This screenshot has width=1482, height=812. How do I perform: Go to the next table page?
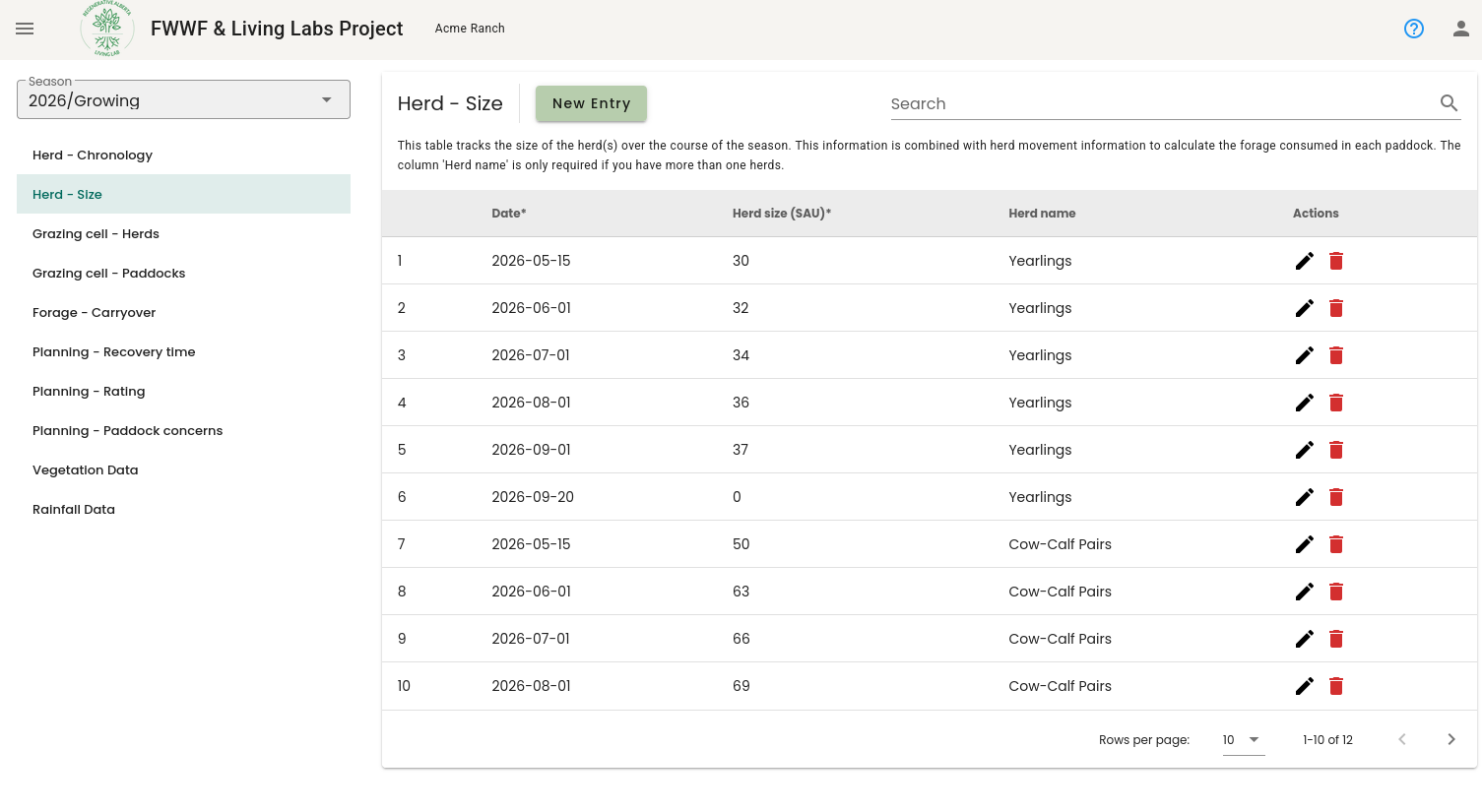[1451, 739]
